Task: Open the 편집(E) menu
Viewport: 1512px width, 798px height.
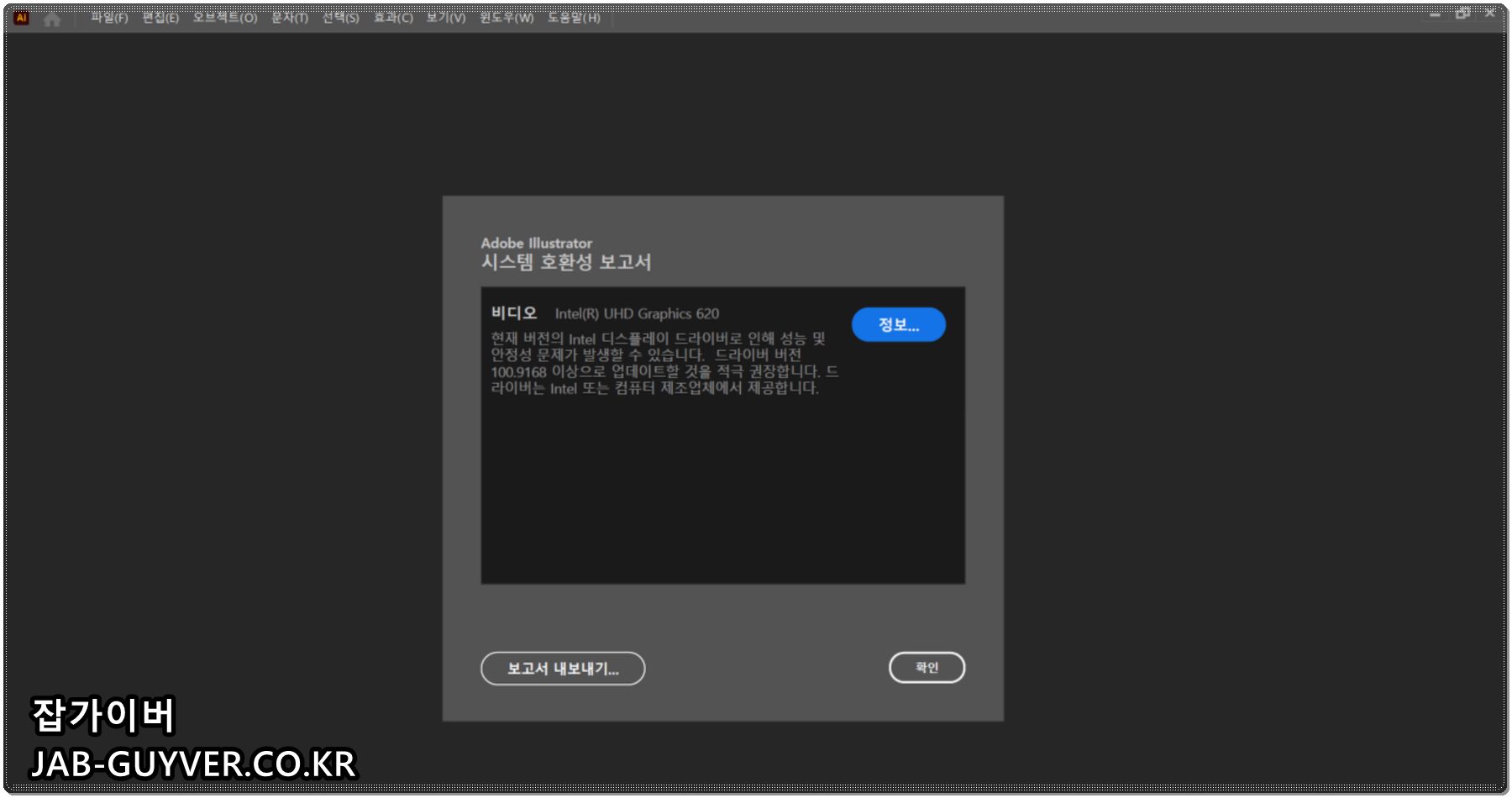Action: (160, 18)
